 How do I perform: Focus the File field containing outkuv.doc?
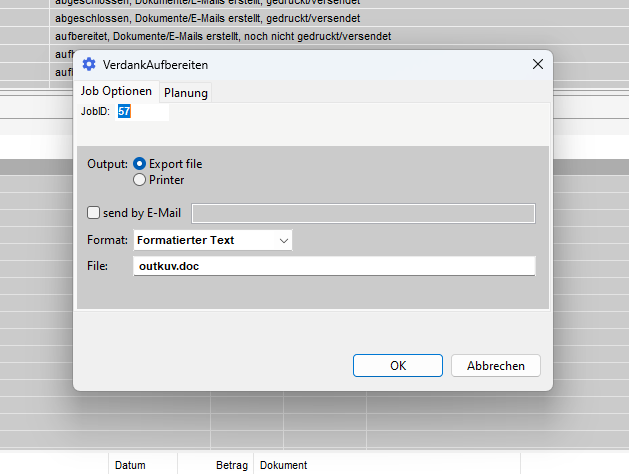click(x=333, y=266)
